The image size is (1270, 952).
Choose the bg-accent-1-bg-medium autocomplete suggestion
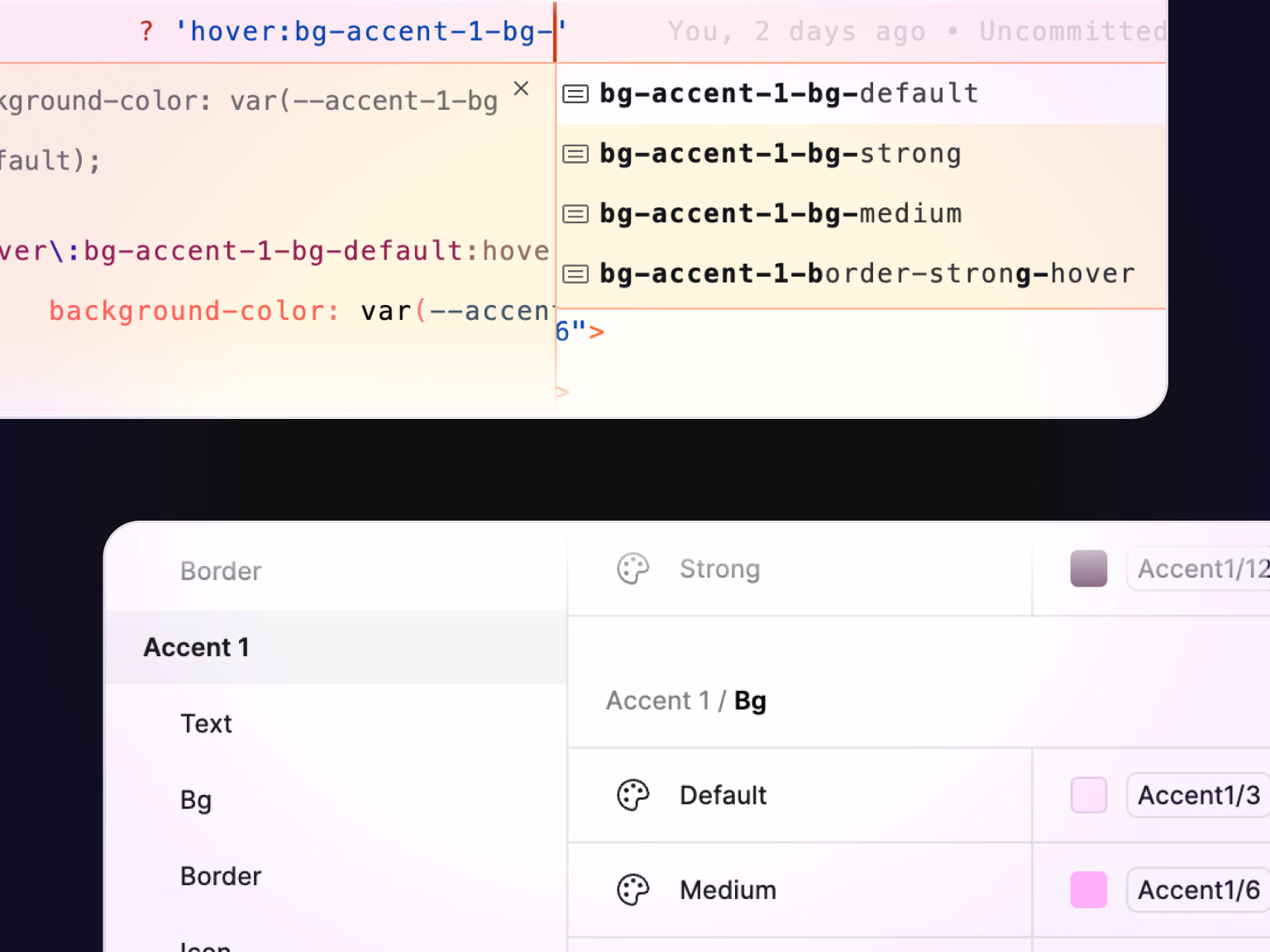(x=862, y=214)
